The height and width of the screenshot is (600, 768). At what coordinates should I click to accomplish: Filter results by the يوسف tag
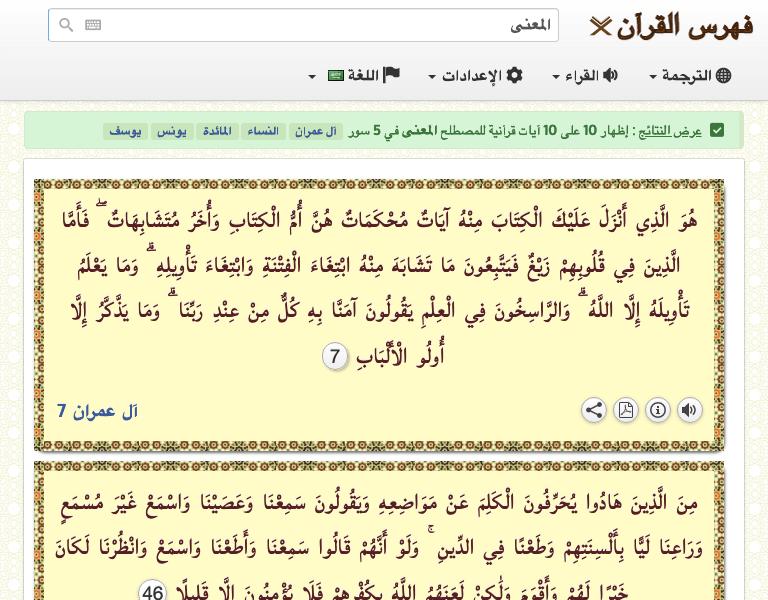click(125, 131)
